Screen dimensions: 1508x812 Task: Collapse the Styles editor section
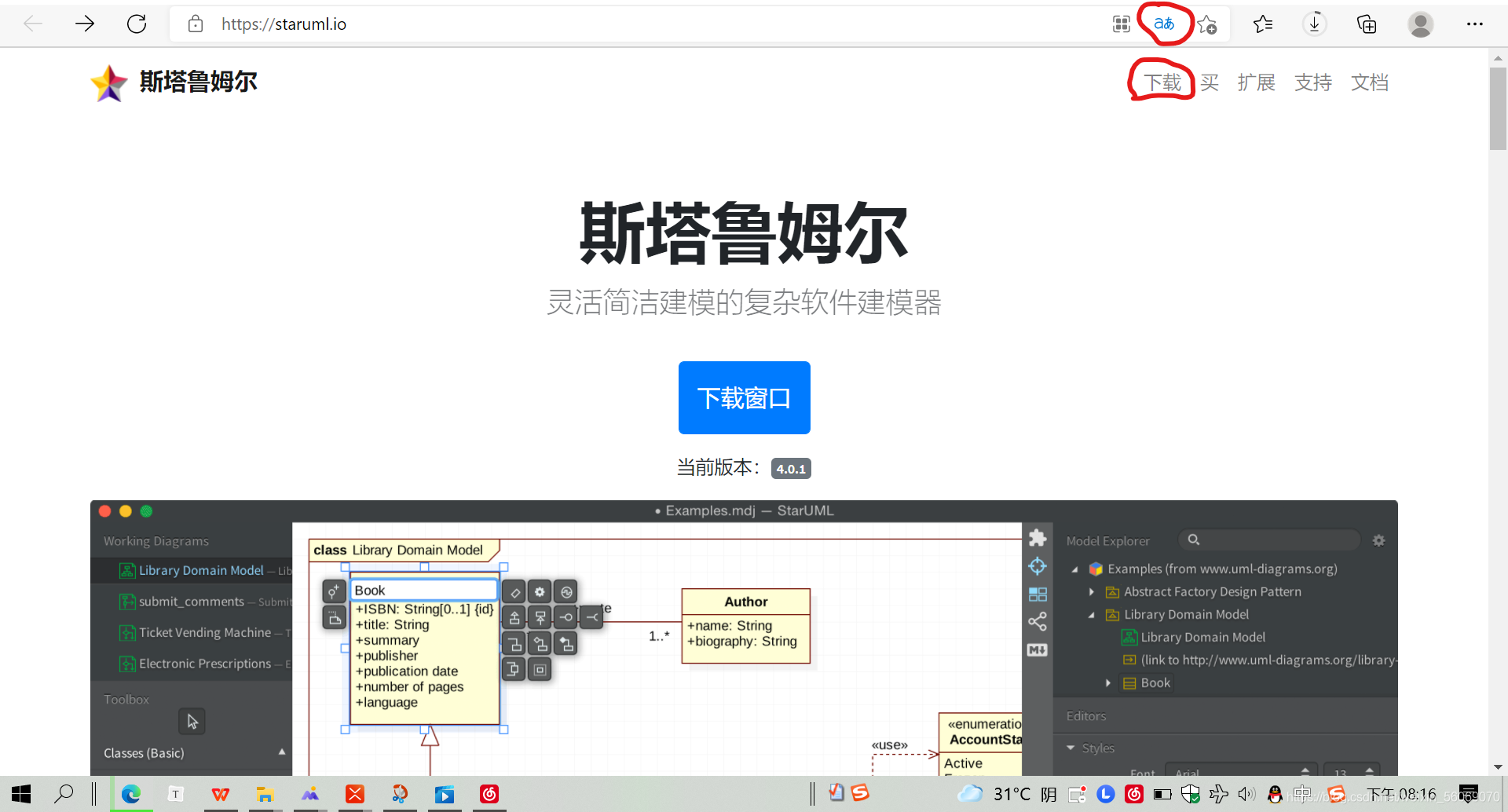(1071, 748)
